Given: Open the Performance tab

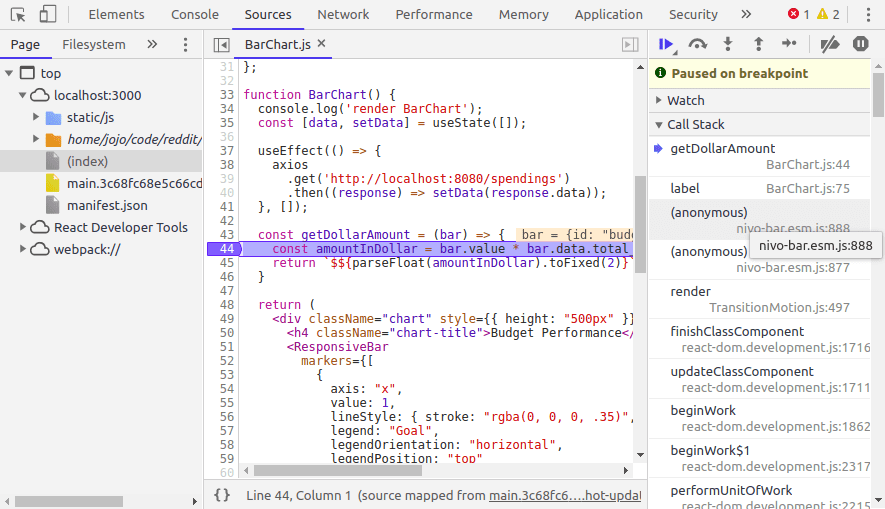Looking at the screenshot, I should pyautogui.click(x=434, y=15).
